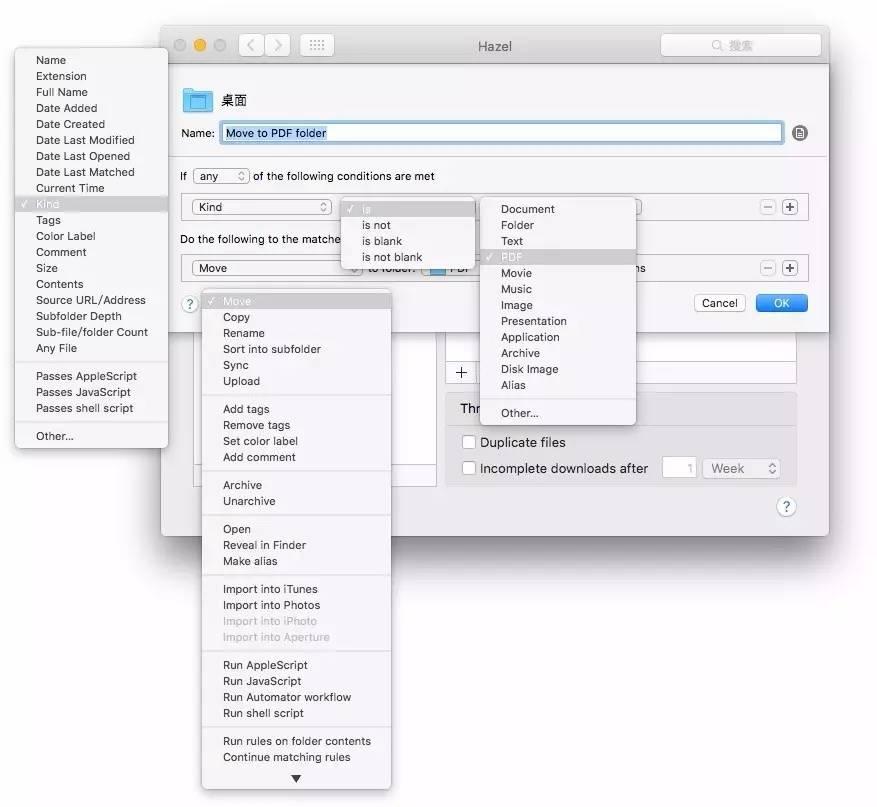877x807 pixels.
Task: Select Any File attribute
Action: tap(56, 348)
